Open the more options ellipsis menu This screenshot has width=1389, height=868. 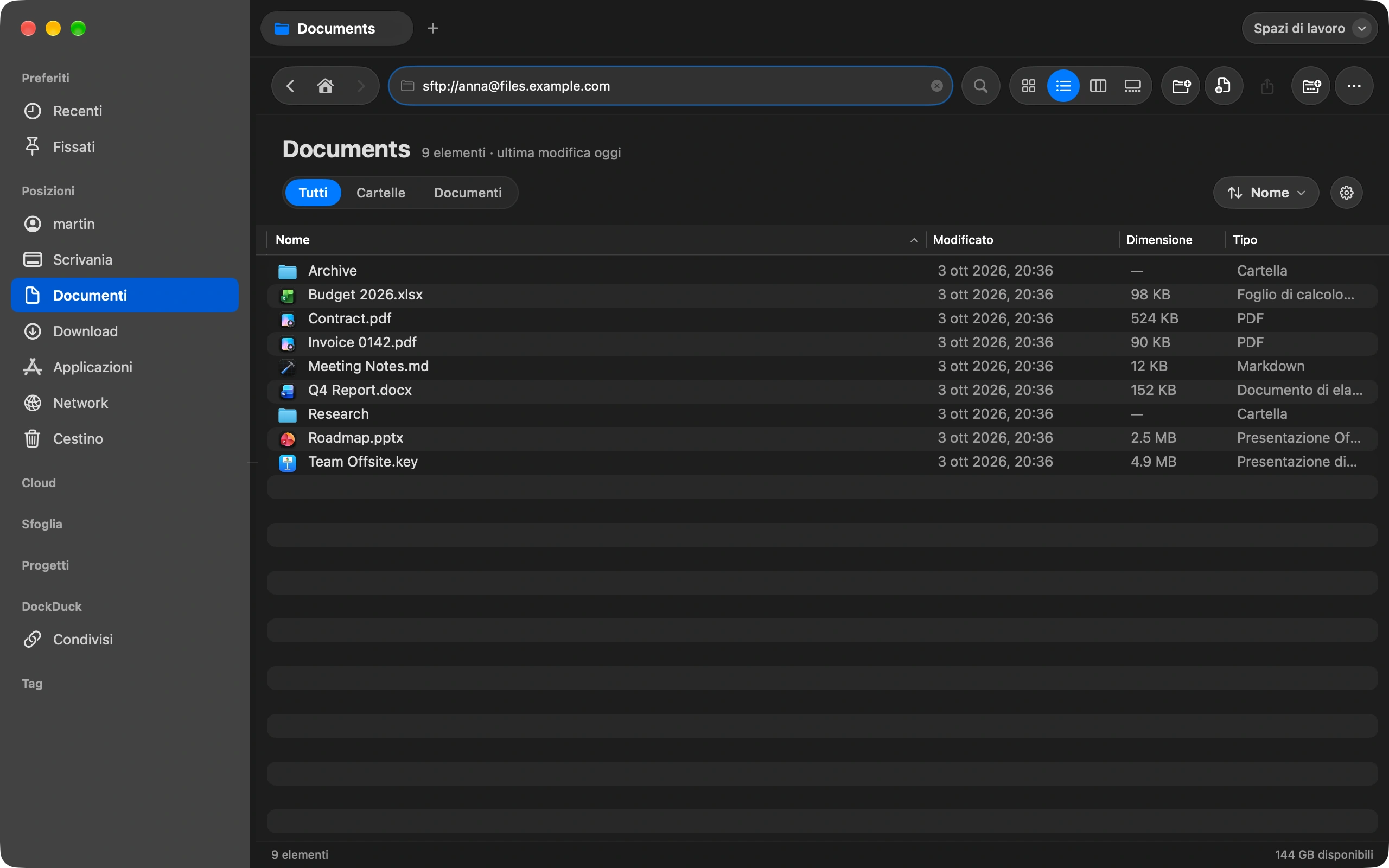1354,86
